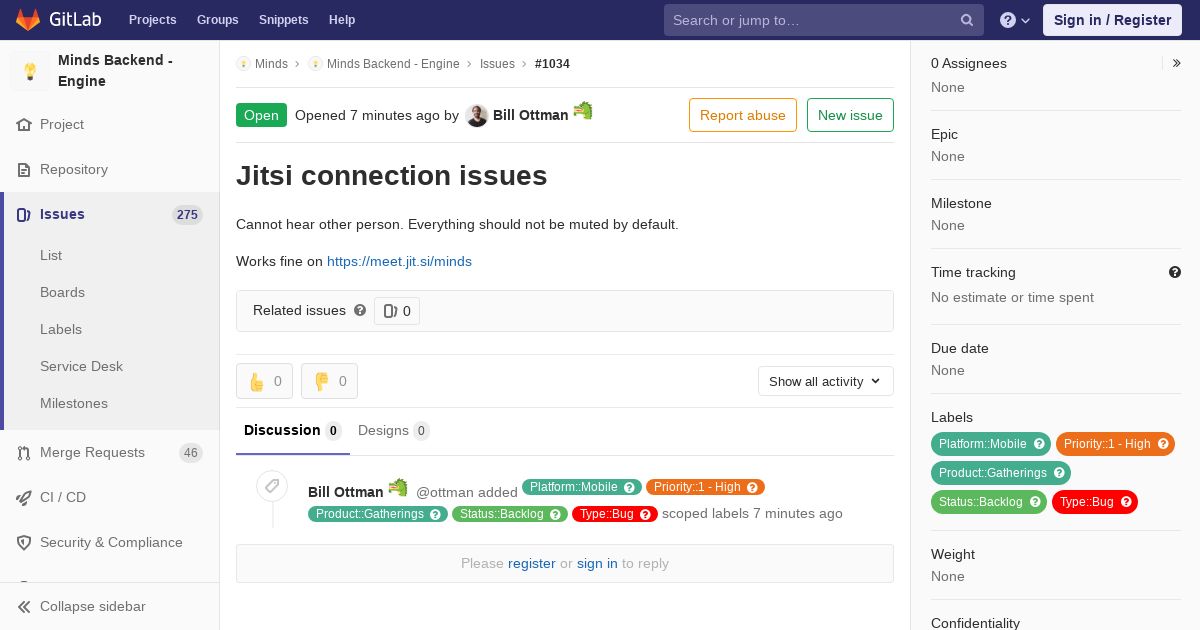Switch to the Designs tab
1200x630 pixels.
pyautogui.click(x=394, y=431)
